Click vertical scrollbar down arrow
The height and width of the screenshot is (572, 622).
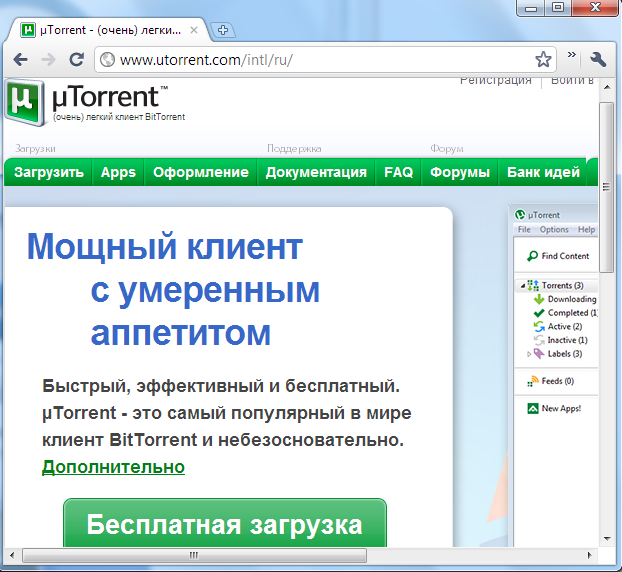(607, 539)
